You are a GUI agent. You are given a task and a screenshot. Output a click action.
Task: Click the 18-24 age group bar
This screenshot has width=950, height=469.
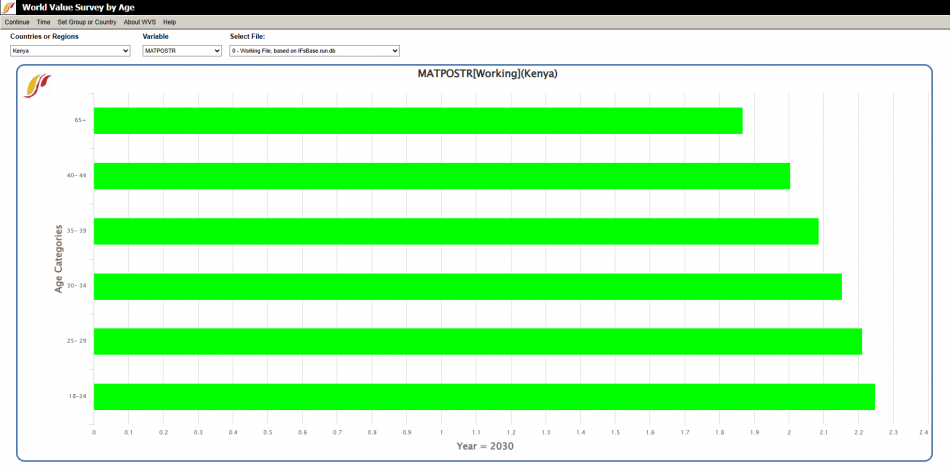pyautogui.click(x=484, y=396)
